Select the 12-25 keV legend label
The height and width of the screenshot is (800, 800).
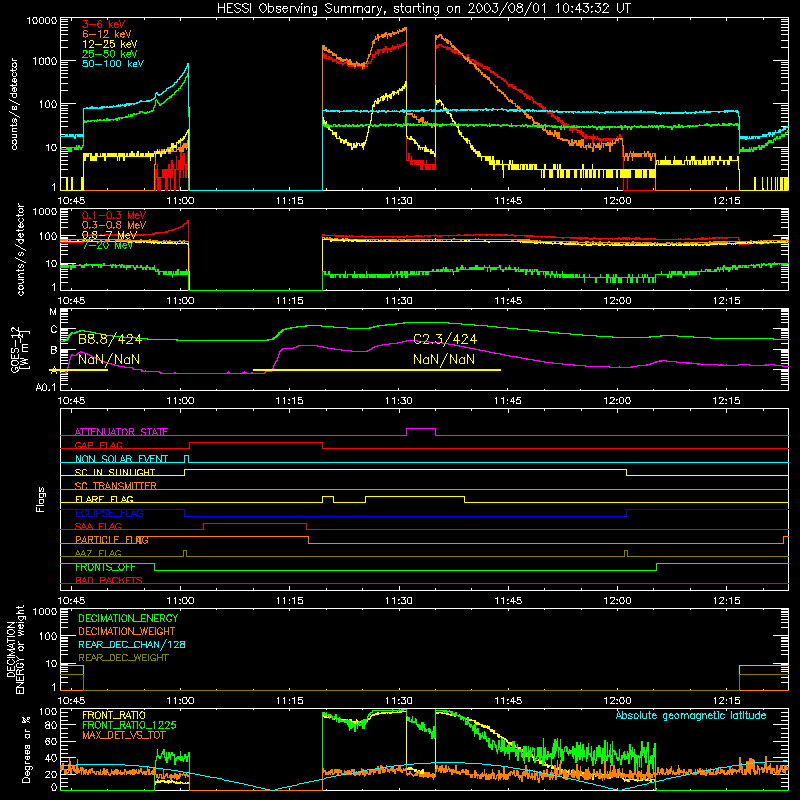(110, 44)
